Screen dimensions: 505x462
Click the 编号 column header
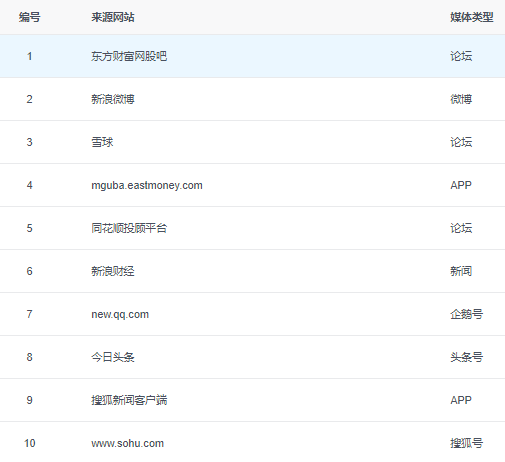click(x=29, y=17)
